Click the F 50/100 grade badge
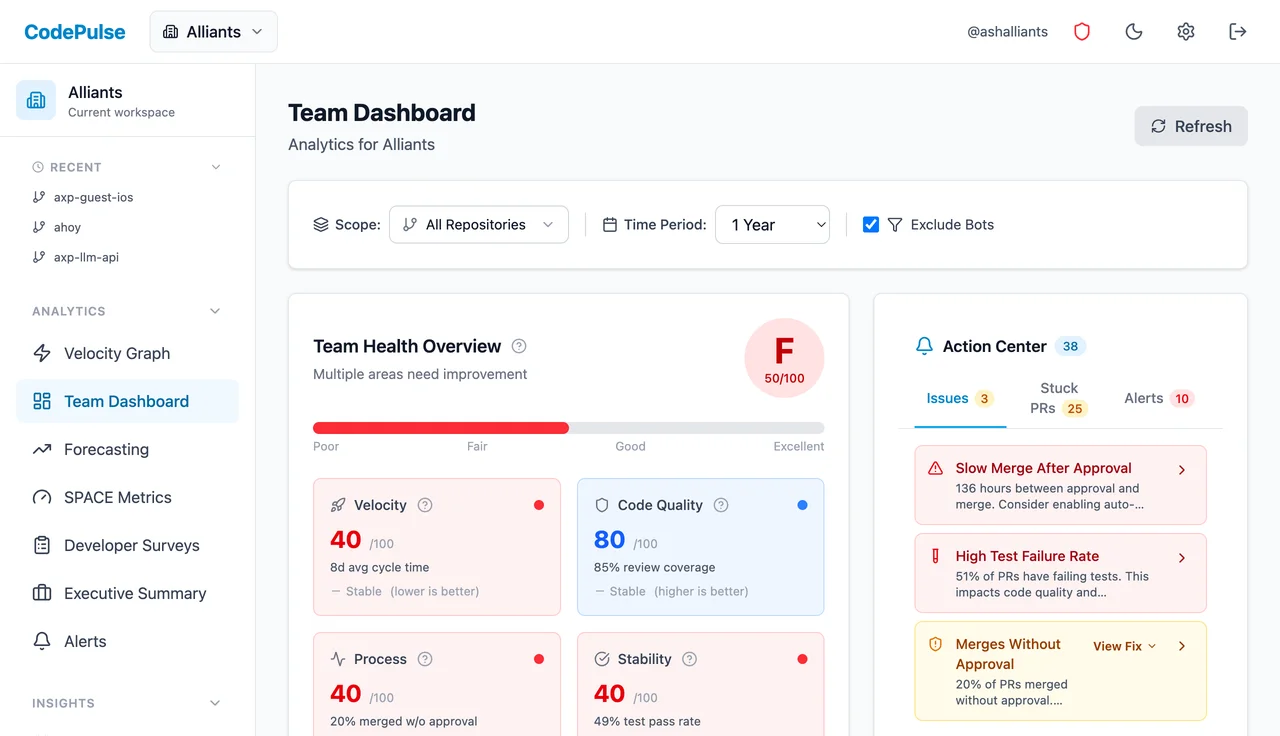Image resolution: width=1280 pixels, height=736 pixels. pos(784,358)
